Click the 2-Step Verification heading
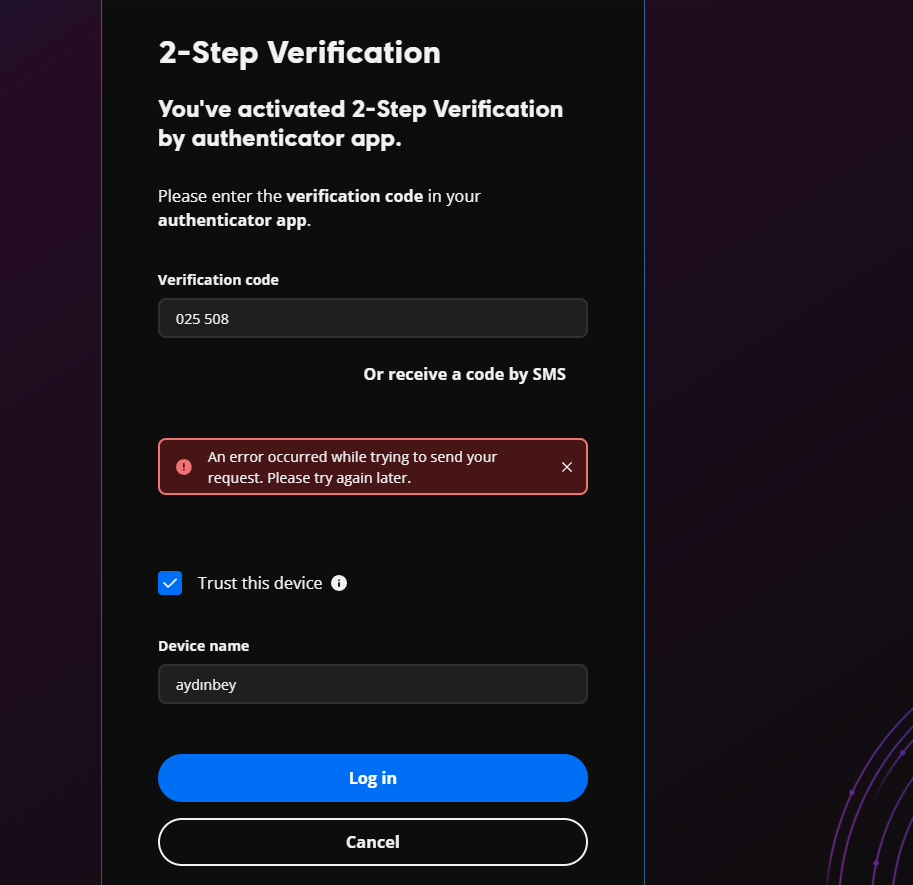Viewport: 913px width, 885px height. [x=299, y=53]
